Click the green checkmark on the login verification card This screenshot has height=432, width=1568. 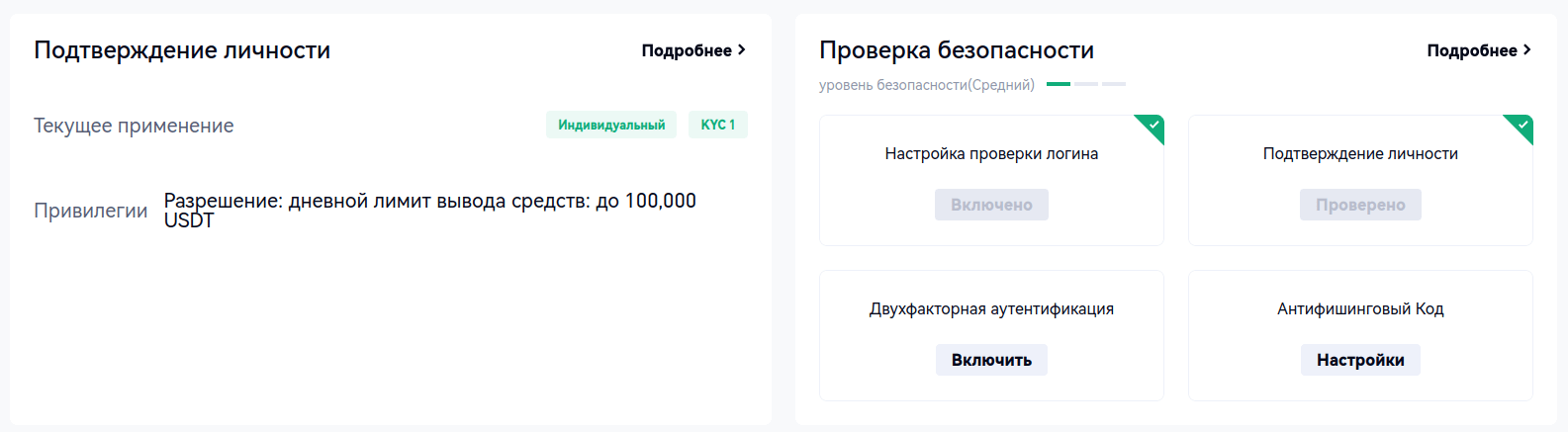pos(1153,125)
